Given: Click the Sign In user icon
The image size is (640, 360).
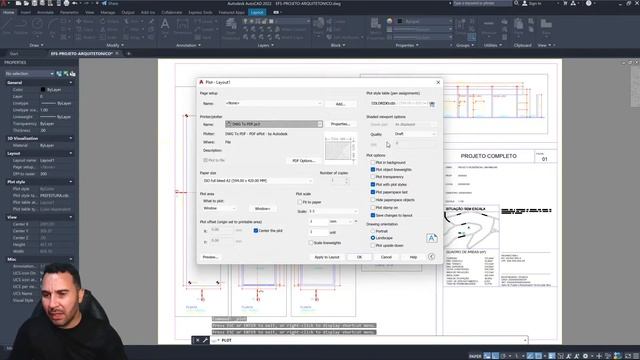Looking at the screenshot, I should tap(525, 3).
